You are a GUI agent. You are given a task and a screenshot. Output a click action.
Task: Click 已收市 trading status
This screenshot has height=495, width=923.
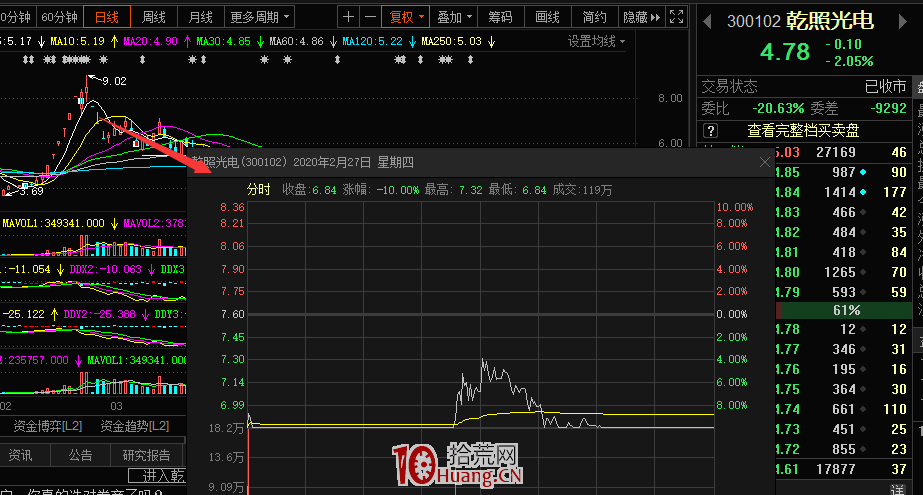(885, 87)
